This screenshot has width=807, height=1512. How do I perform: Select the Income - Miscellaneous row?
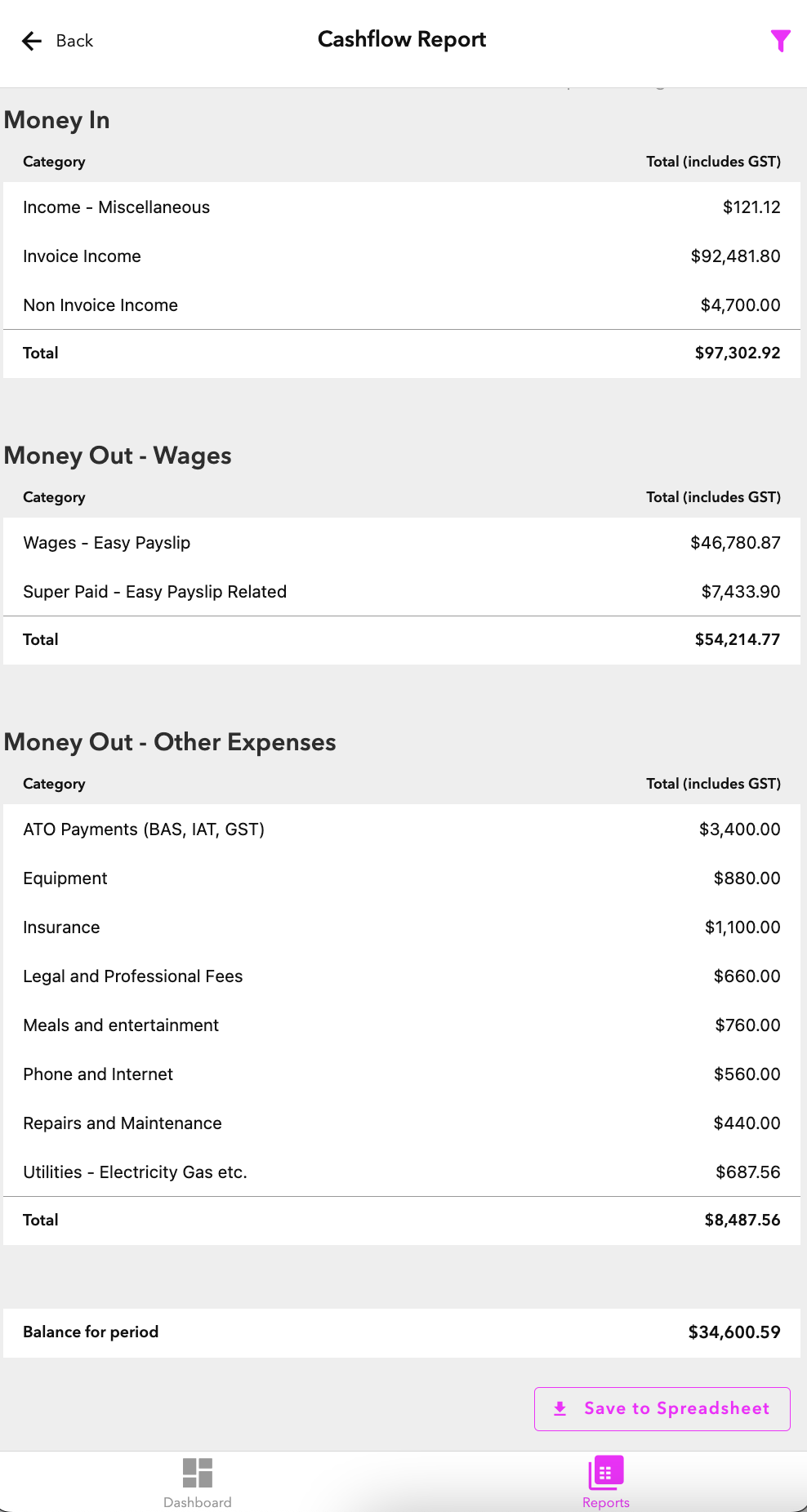tap(402, 207)
